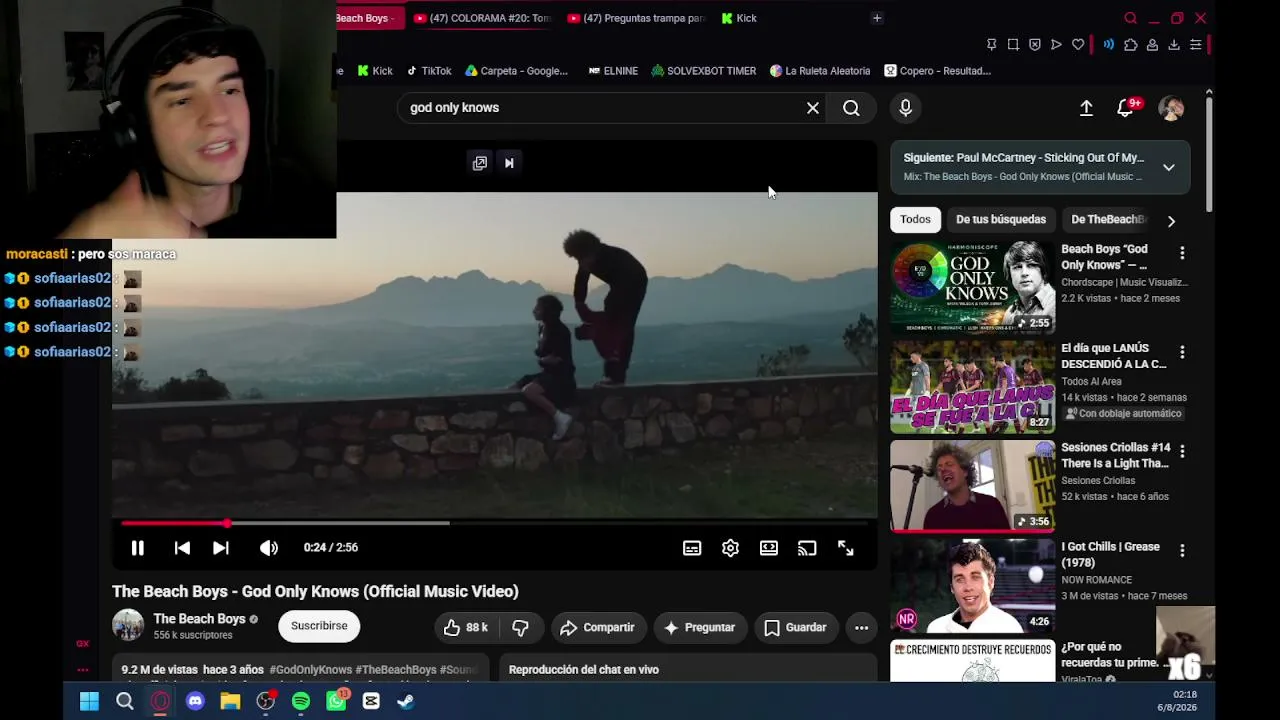Click the browser snapshot capture icon

point(1013,45)
